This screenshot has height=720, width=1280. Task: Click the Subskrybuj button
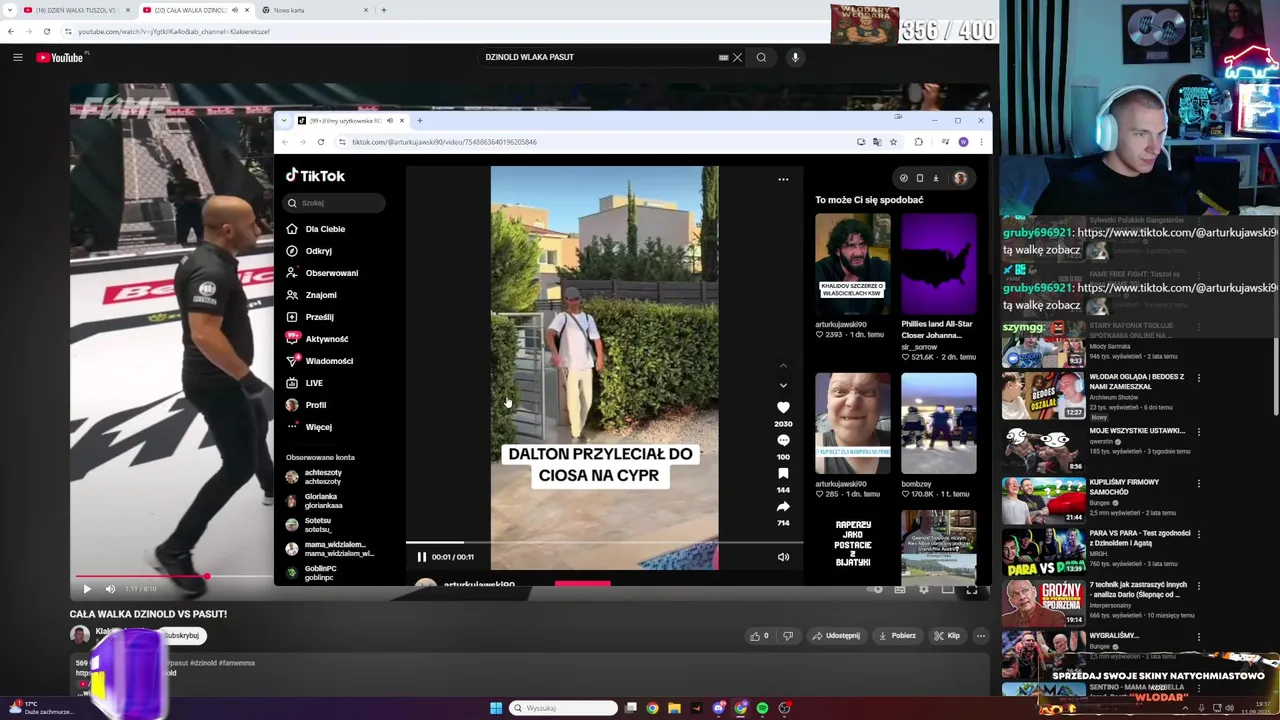click(x=181, y=636)
